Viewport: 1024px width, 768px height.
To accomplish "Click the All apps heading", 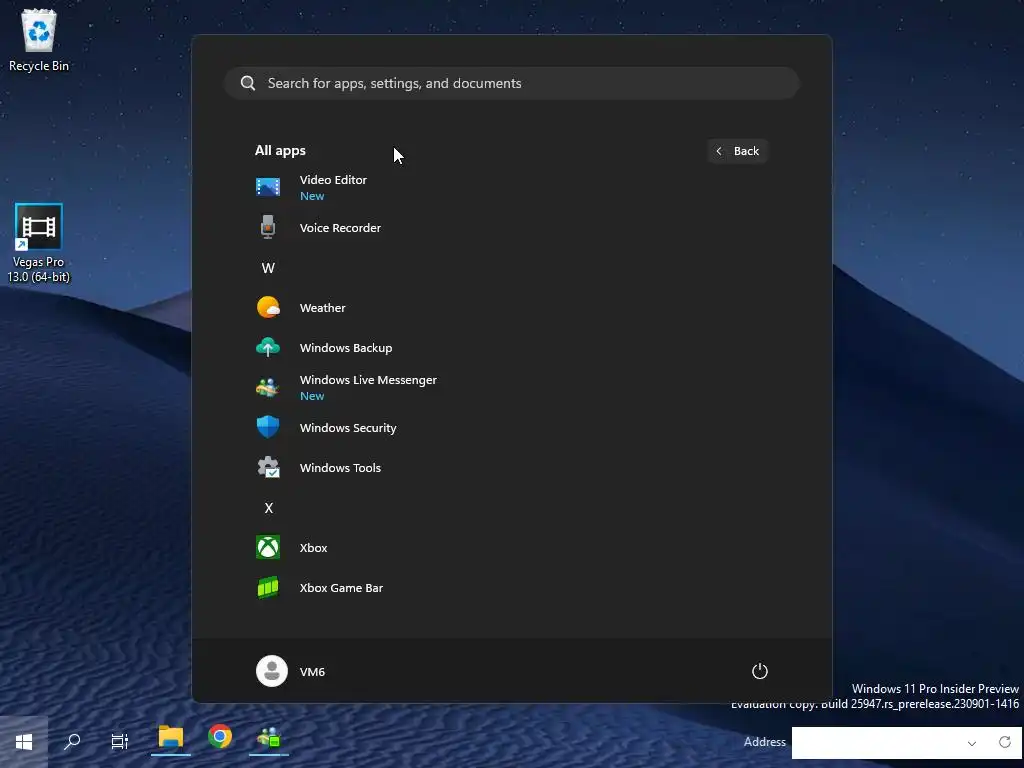I will pyautogui.click(x=280, y=150).
